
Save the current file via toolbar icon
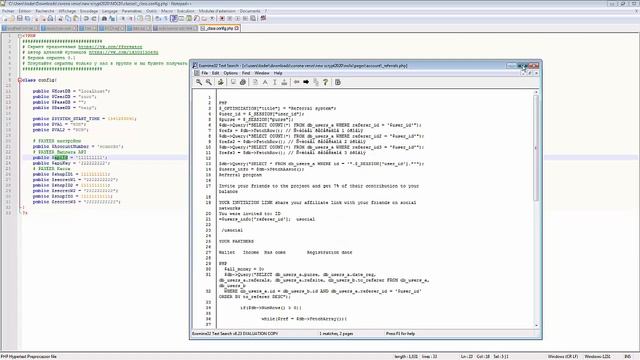(19, 18)
